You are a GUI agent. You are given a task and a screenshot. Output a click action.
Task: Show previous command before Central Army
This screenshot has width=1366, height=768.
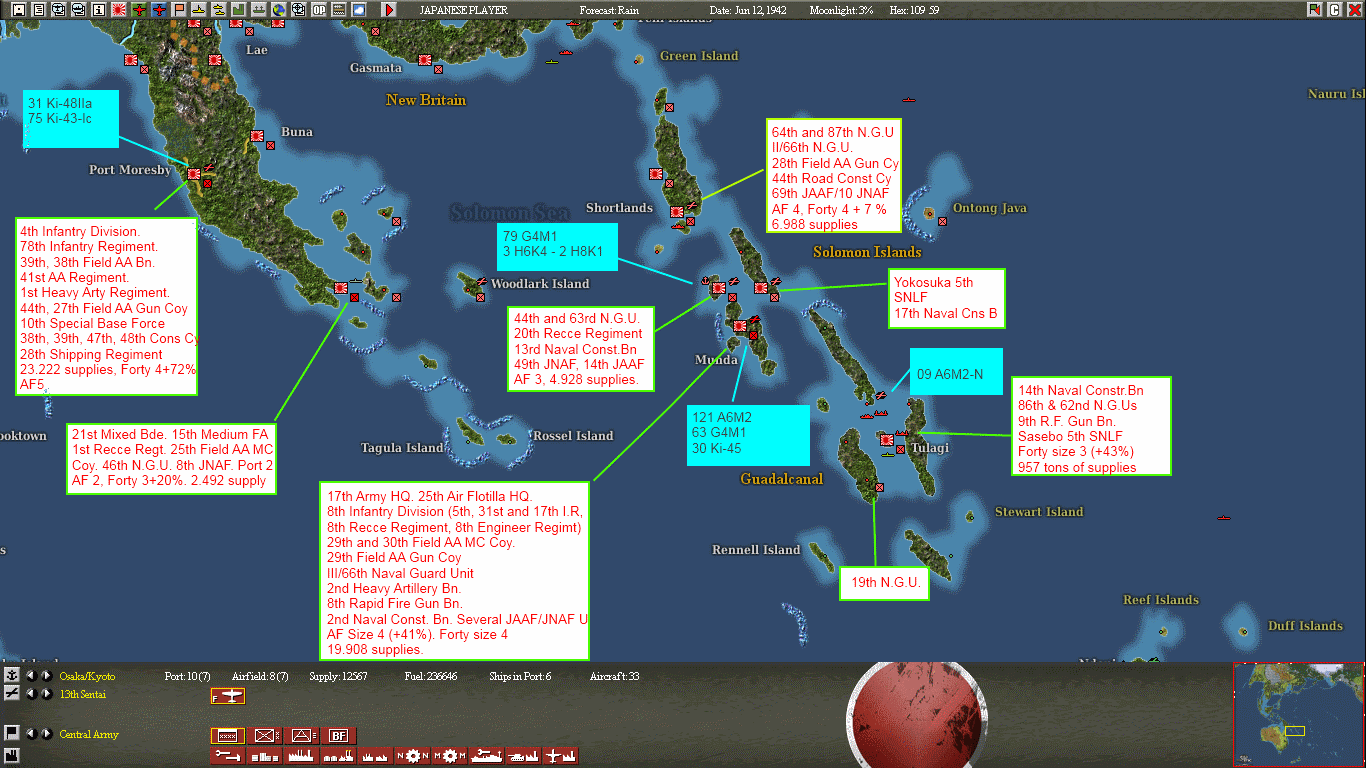click(x=31, y=733)
